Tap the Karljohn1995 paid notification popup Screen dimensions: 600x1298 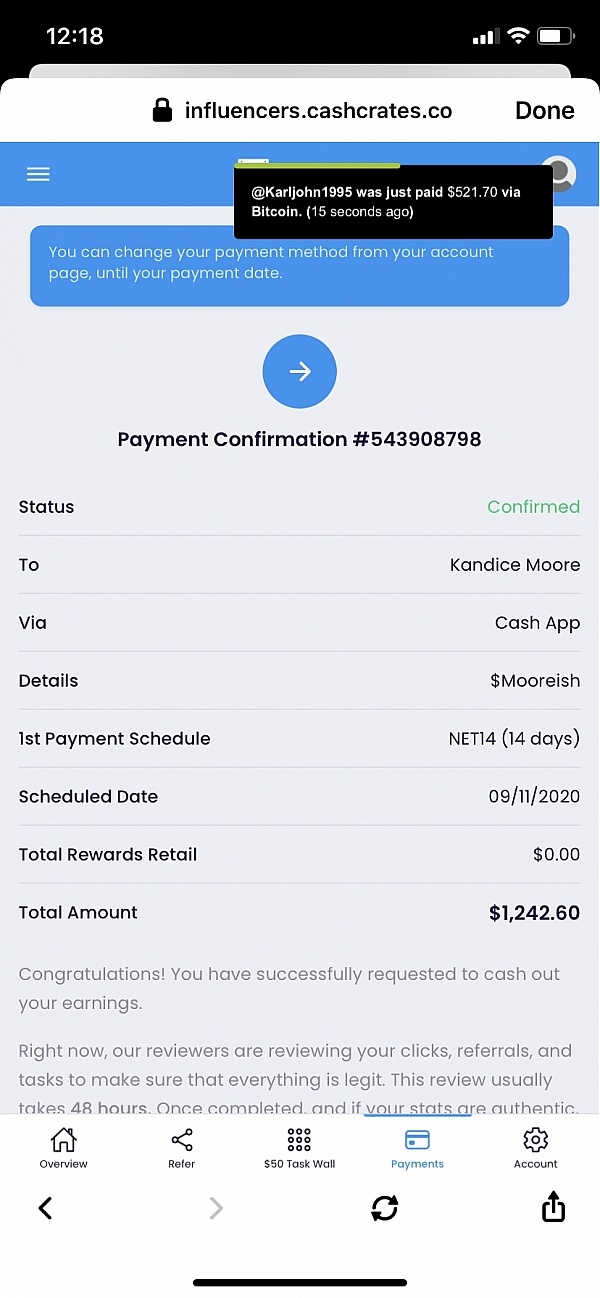(392, 201)
